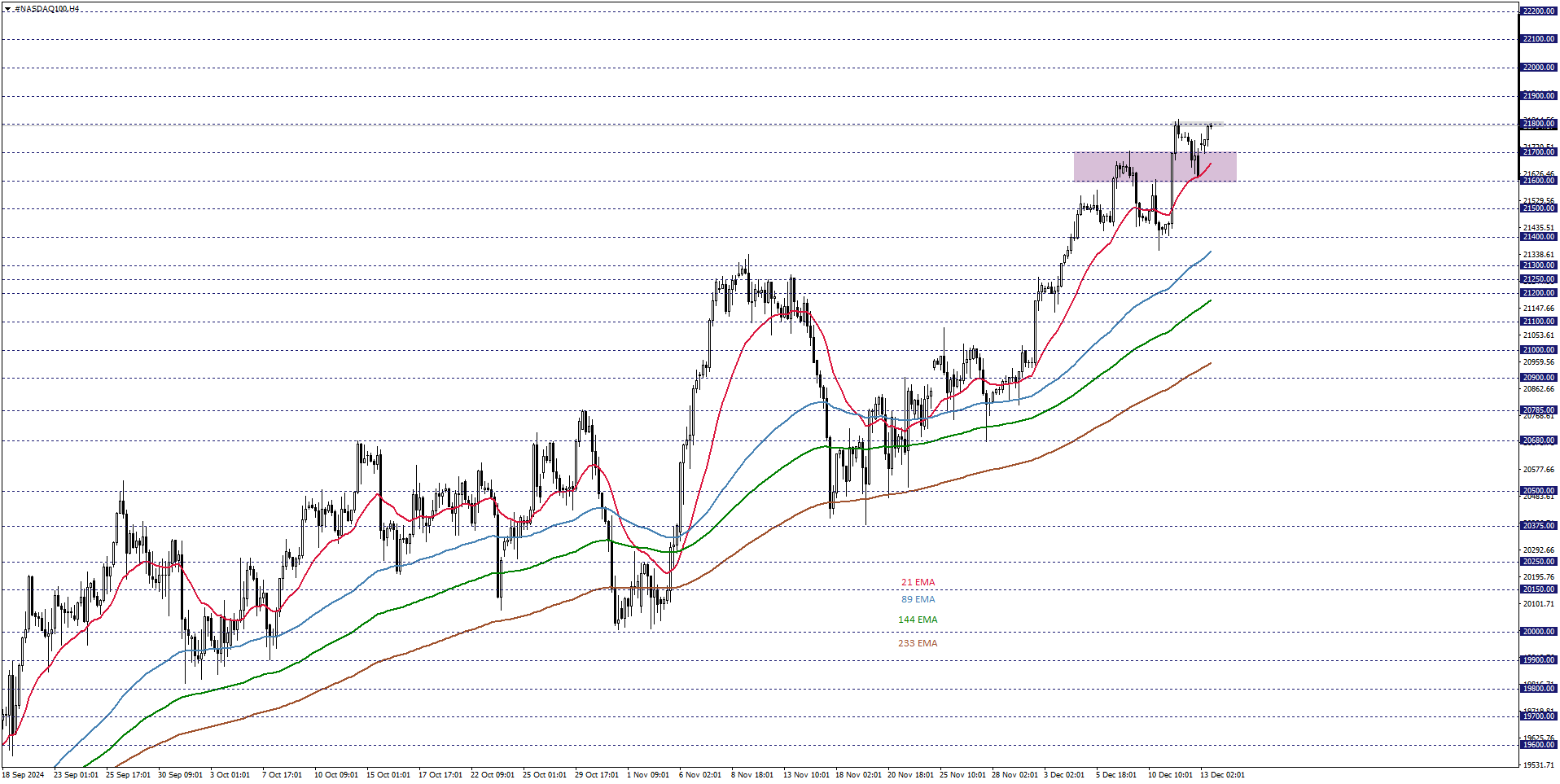
Task: Select the purple shaded rectangle zone
Action: click(x=1155, y=167)
